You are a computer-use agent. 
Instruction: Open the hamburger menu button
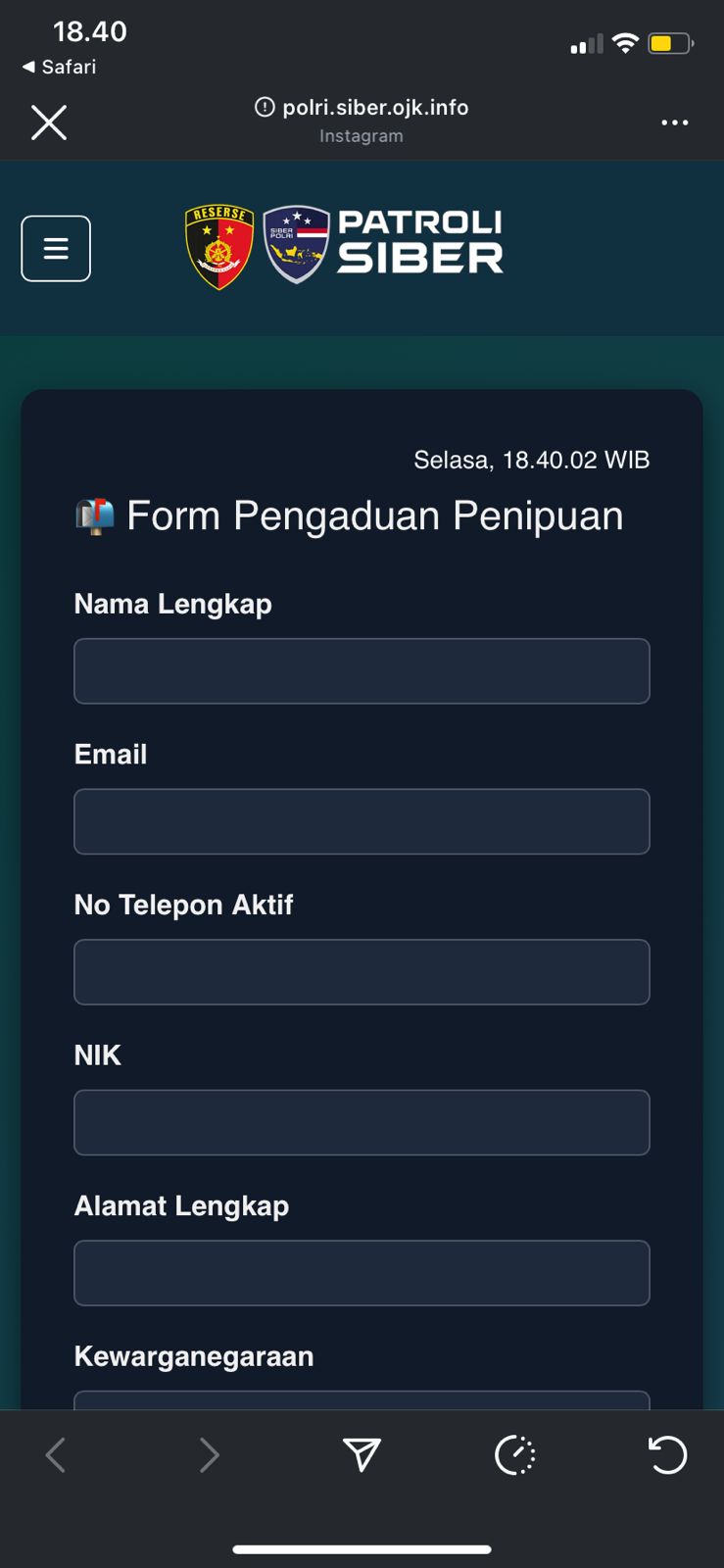tap(56, 249)
